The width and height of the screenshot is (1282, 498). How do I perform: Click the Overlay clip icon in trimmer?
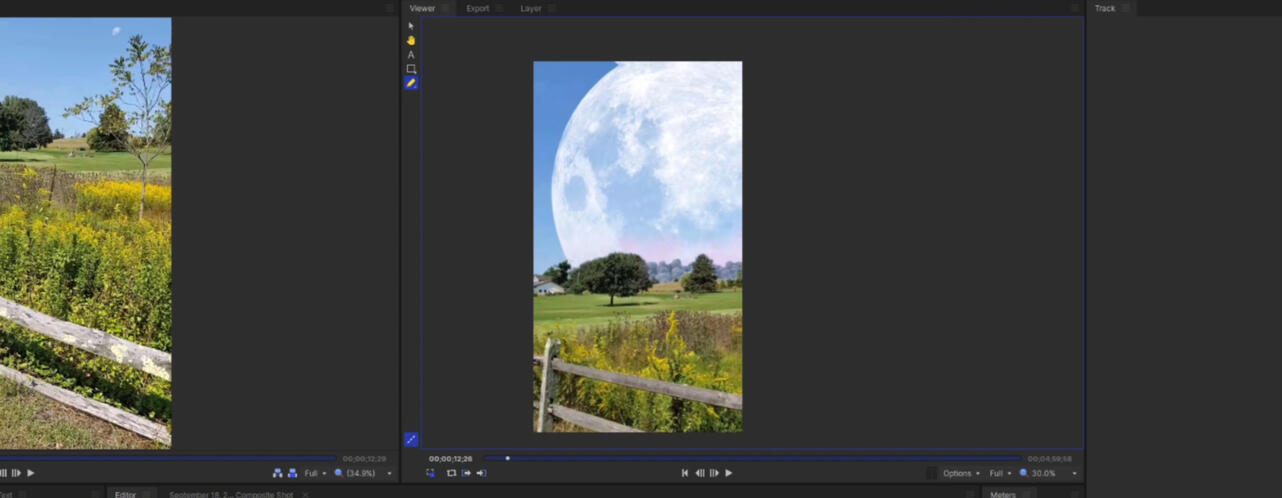(292, 473)
